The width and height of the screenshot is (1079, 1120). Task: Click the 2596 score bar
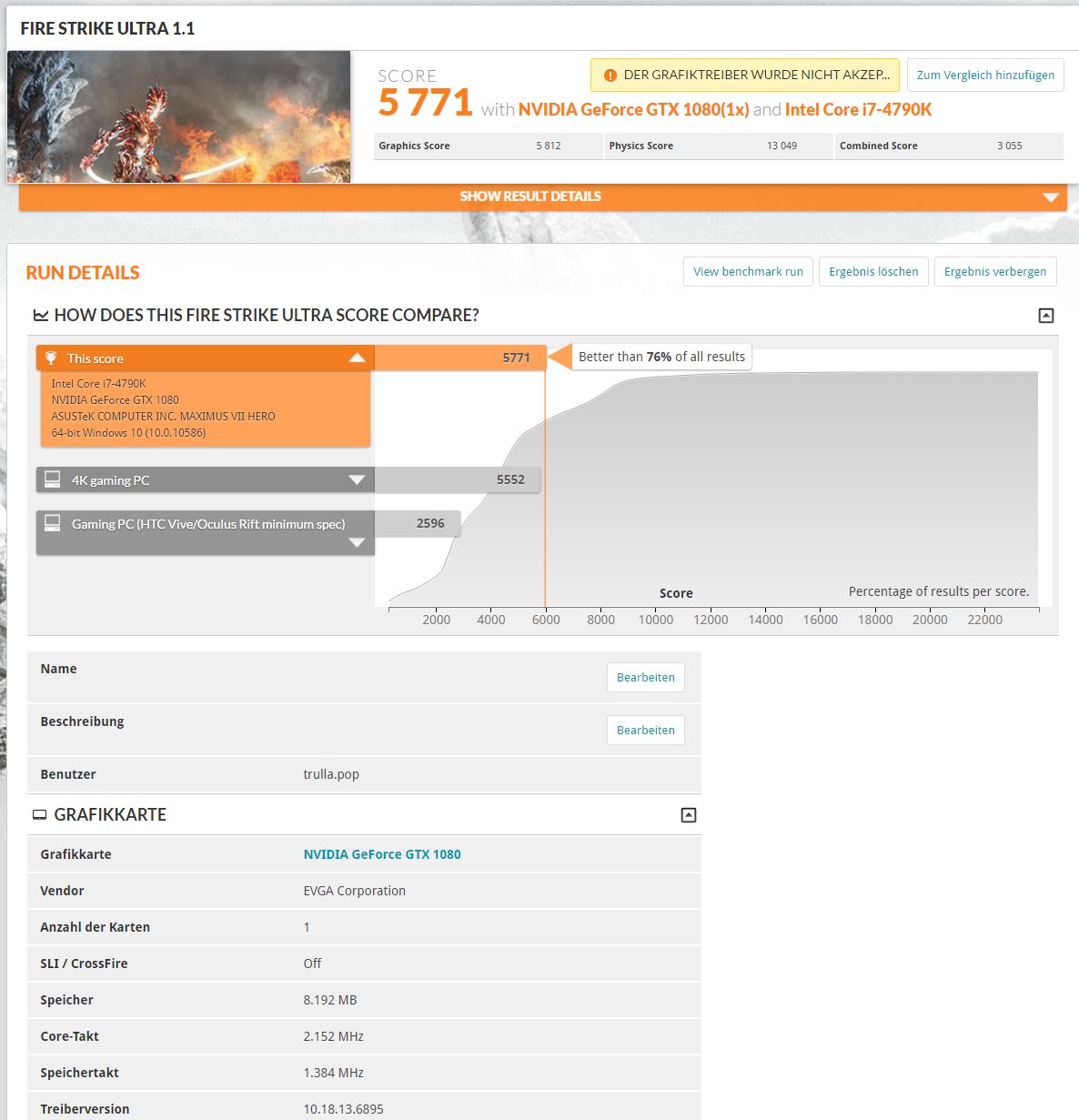(x=418, y=523)
